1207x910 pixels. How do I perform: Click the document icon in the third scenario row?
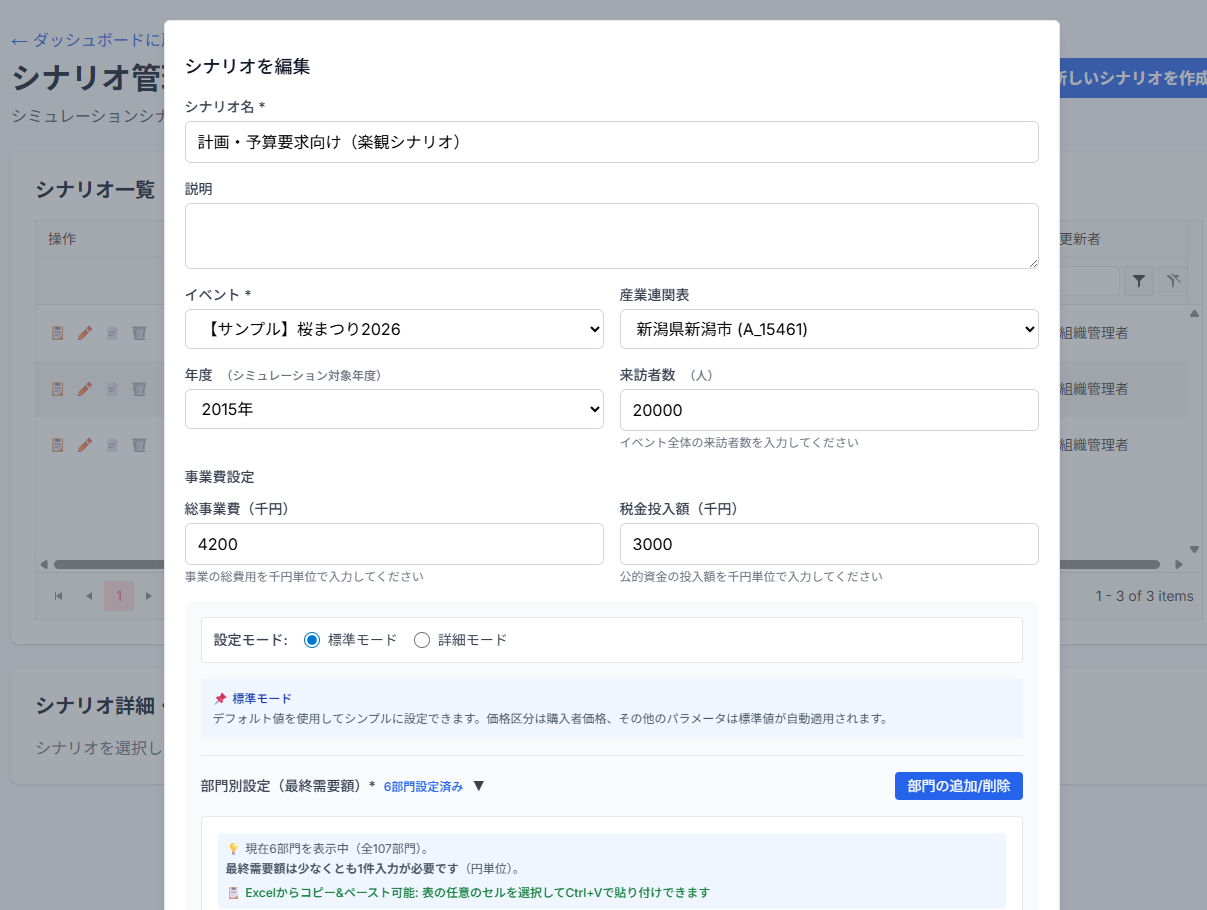pos(112,444)
